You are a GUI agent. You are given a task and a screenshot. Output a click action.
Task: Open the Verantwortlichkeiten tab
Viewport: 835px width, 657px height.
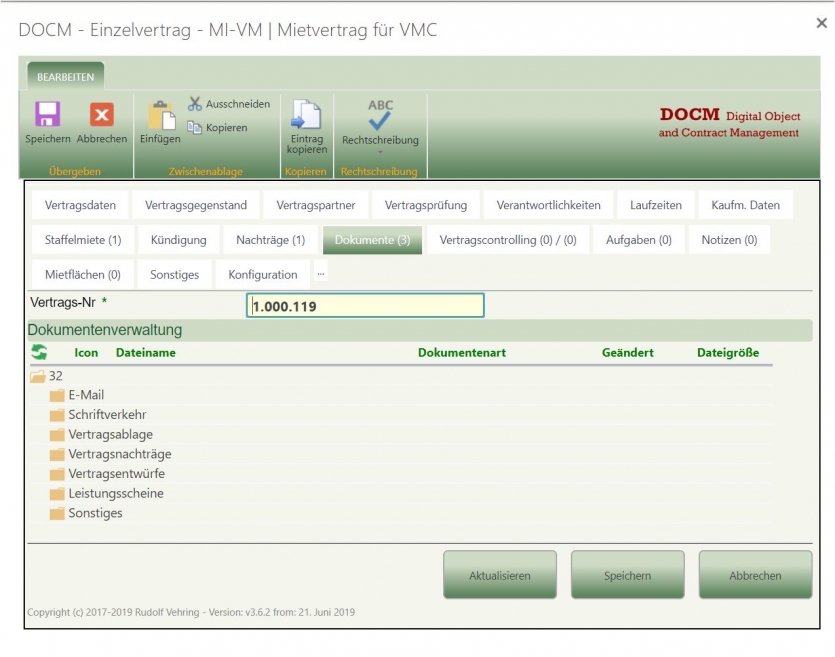pyautogui.click(x=549, y=205)
